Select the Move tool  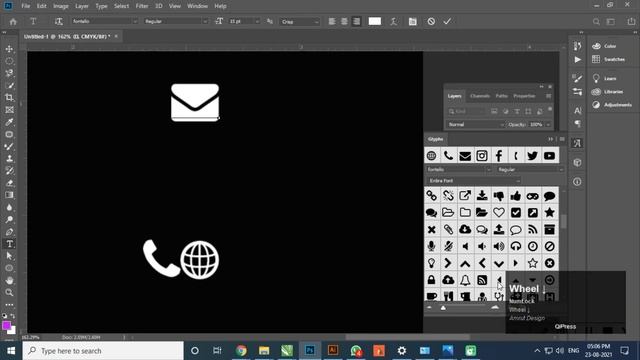(9, 49)
